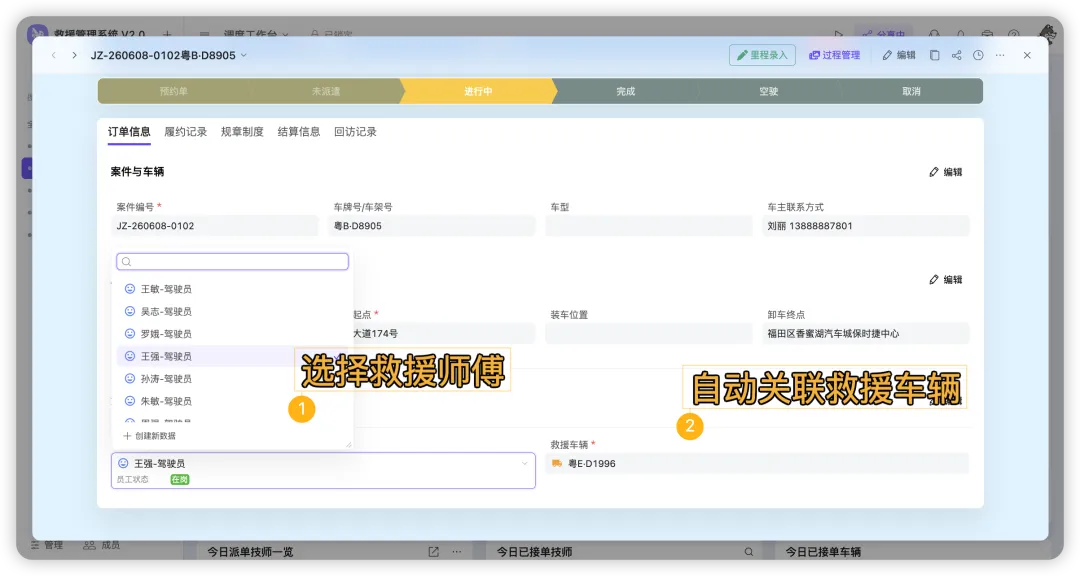The image size is (1080, 576).
Task: Close the record detail dialog
Action: pos(1027,55)
